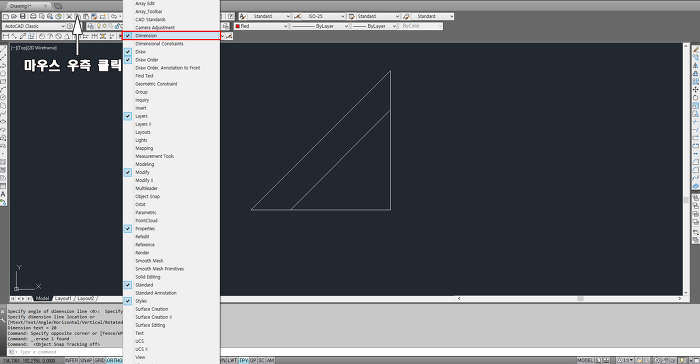The width and height of the screenshot is (700, 364).
Task: Enable the Dimensional Constraints toolbar
Action: tap(171, 44)
